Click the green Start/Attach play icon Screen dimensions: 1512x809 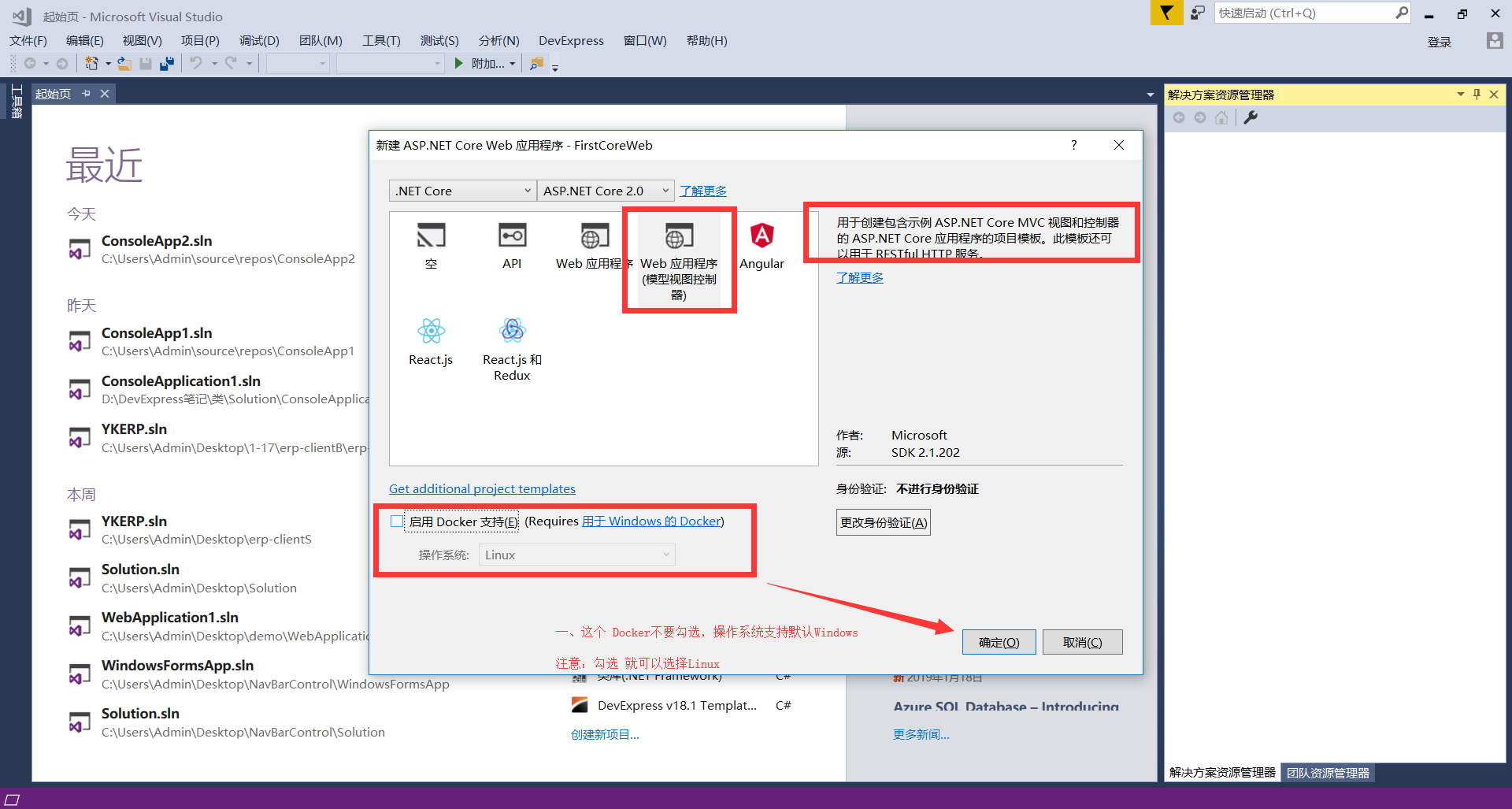pyautogui.click(x=458, y=63)
